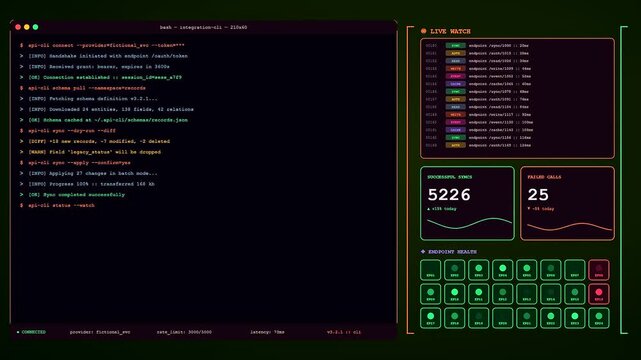Select the EP15 endpoint tile
Viewport: 641px width, 360px height.
(x=575, y=294)
